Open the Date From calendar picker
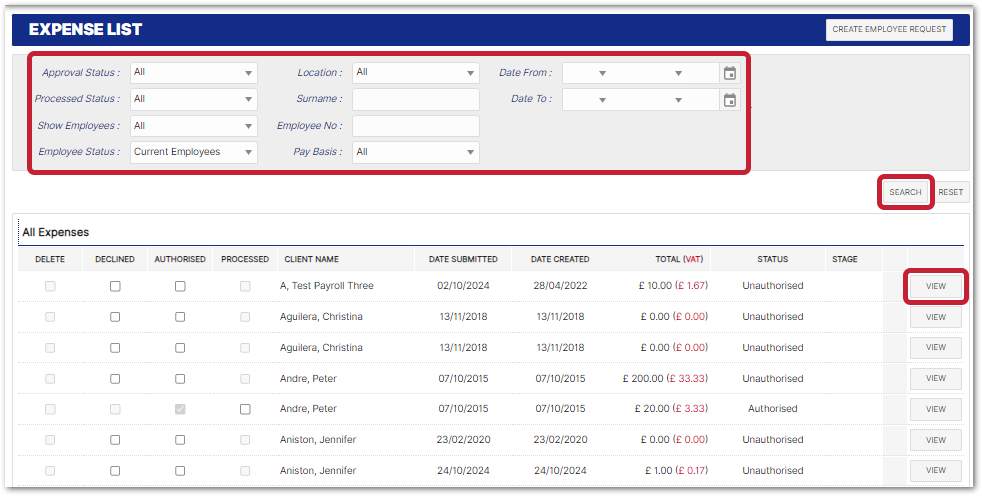The height and width of the screenshot is (496, 982). coord(730,73)
